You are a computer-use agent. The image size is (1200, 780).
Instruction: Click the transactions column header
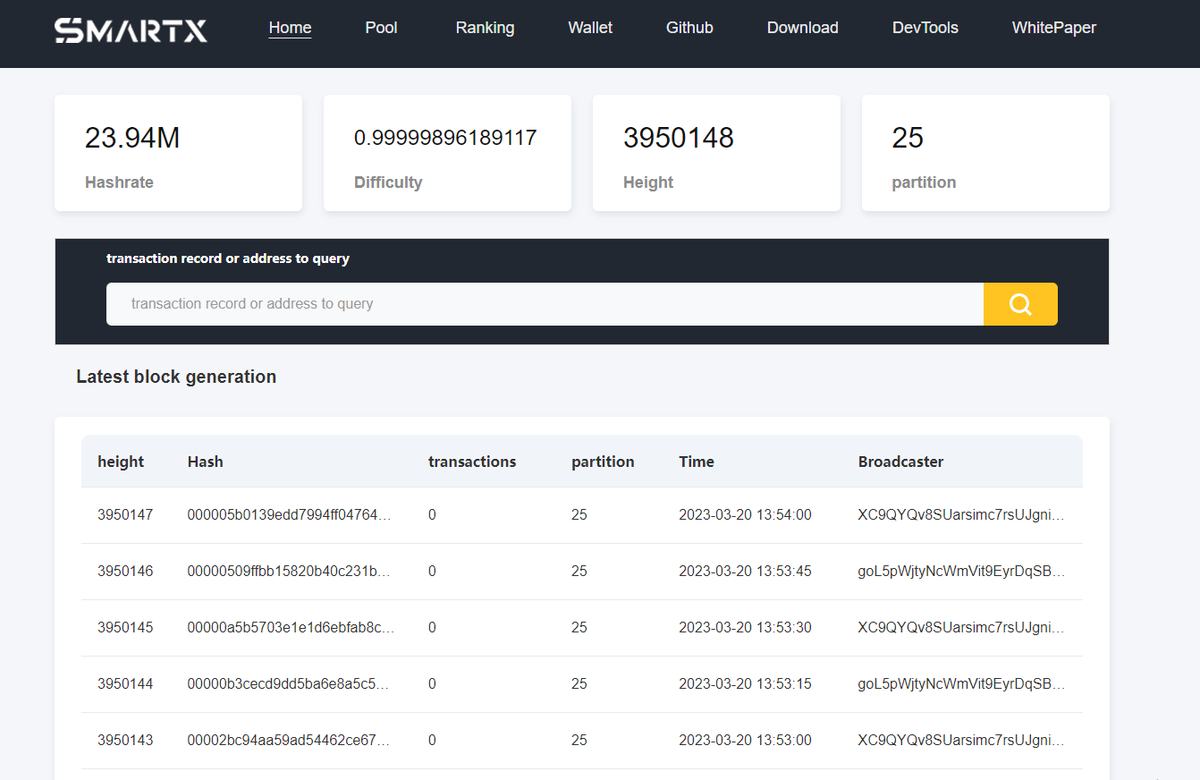click(472, 462)
